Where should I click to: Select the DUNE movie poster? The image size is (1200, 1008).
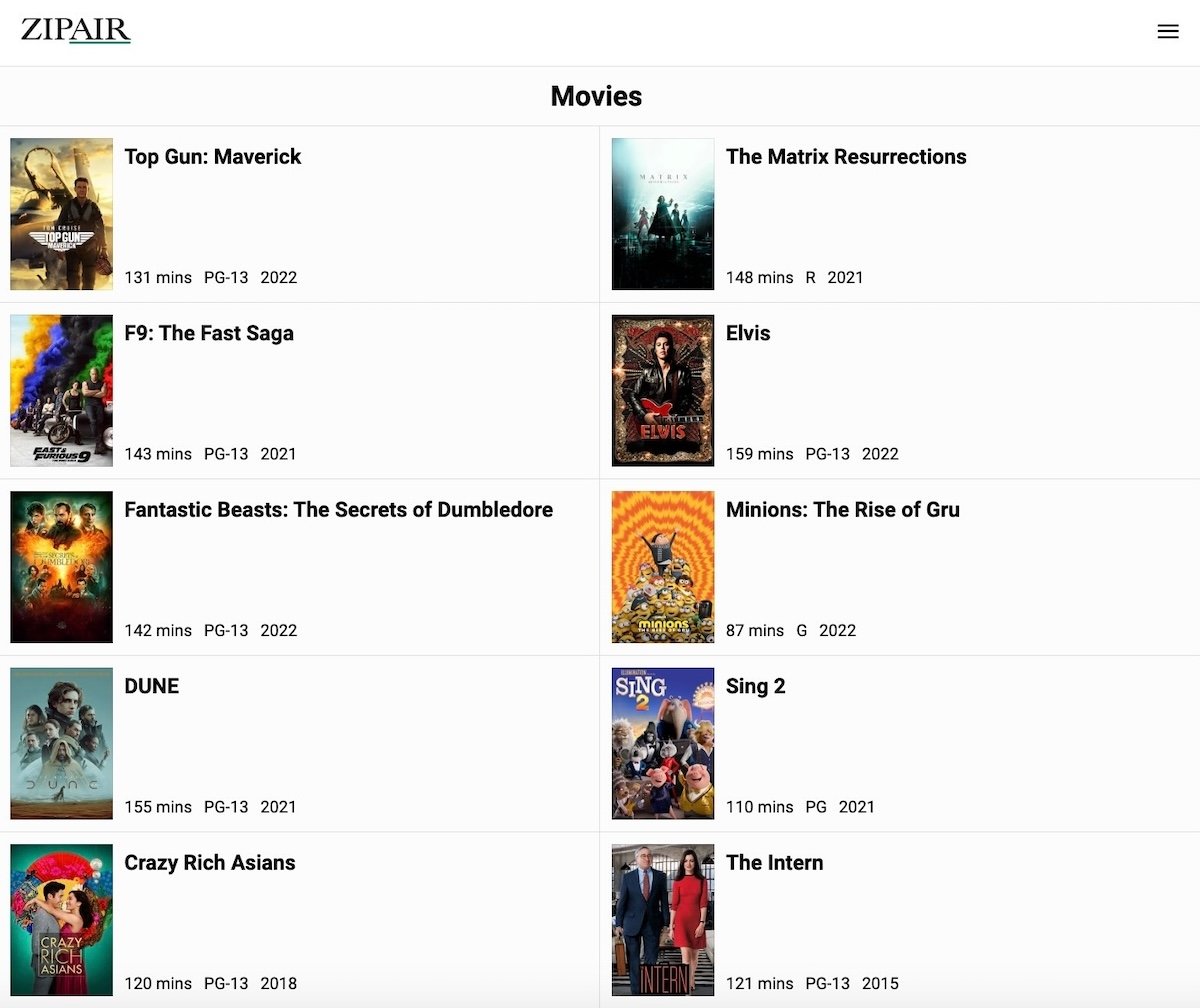(x=62, y=744)
